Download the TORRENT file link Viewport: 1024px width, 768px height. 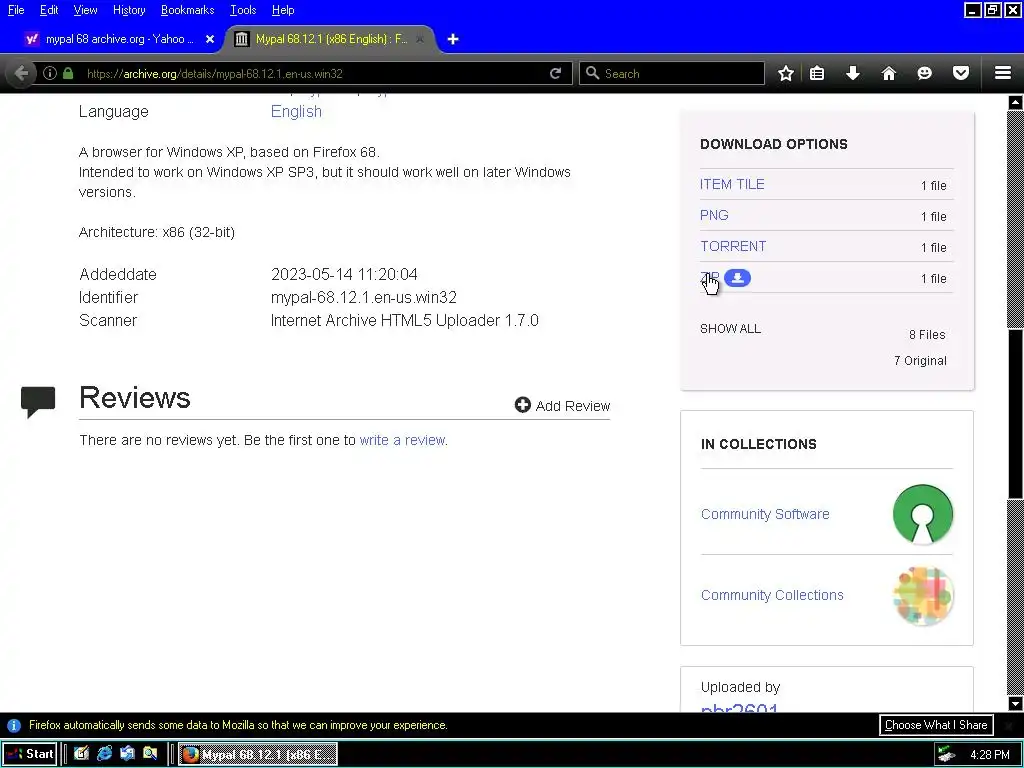[733, 246]
